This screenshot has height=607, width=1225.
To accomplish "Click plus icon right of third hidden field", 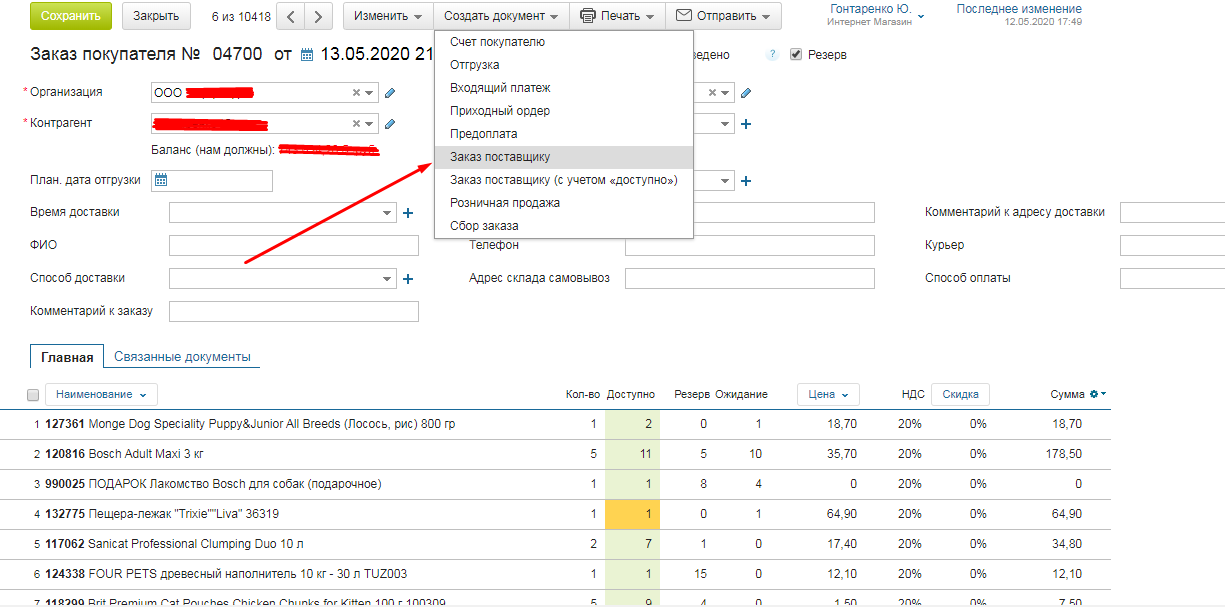I will (746, 181).
